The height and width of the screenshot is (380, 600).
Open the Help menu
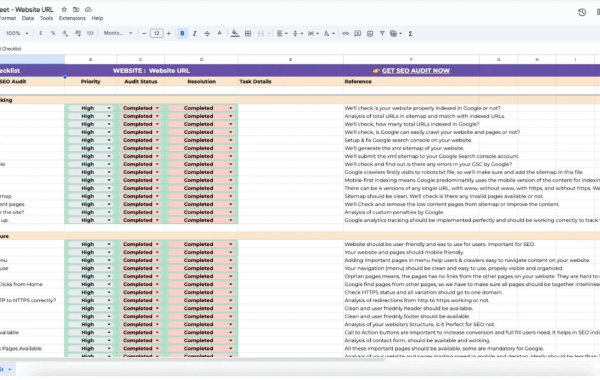[x=97, y=18]
